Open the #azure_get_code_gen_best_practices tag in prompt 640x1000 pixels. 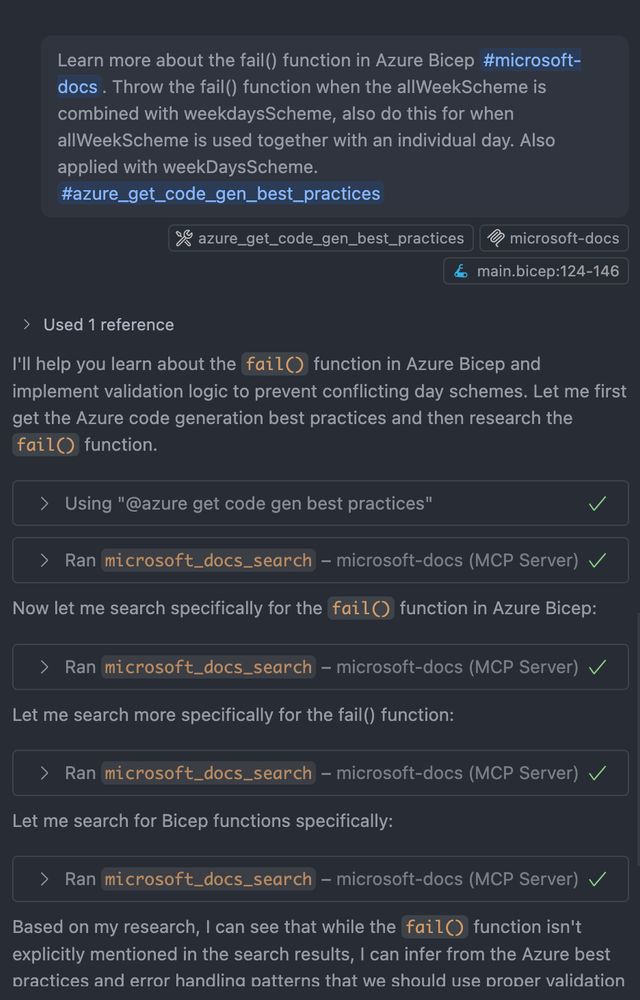pyautogui.click(x=220, y=193)
